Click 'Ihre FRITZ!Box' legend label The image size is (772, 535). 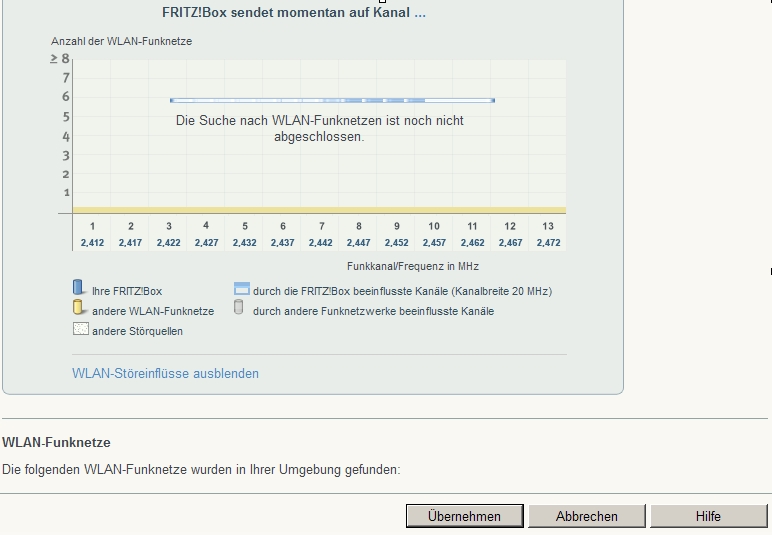pos(127,291)
